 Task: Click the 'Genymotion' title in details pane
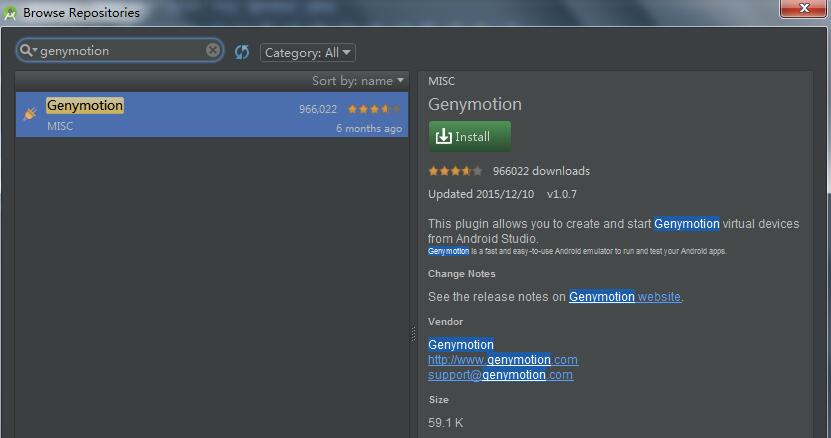pos(475,104)
